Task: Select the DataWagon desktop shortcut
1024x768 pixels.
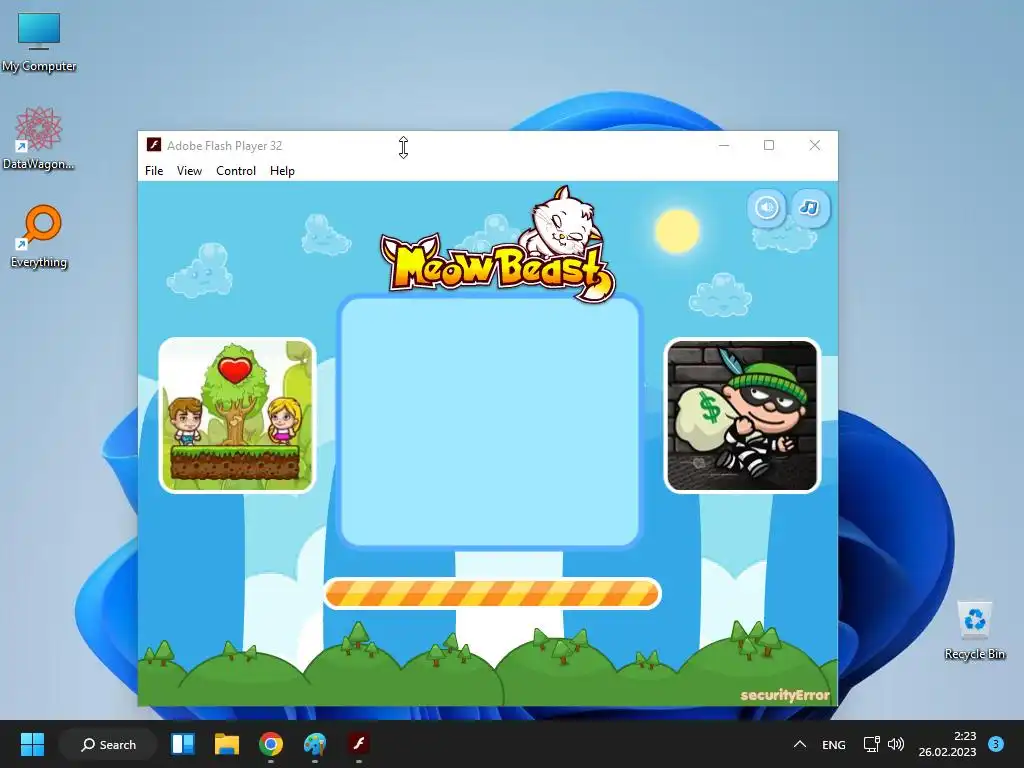Action: pyautogui.click(x=39, y=138)
